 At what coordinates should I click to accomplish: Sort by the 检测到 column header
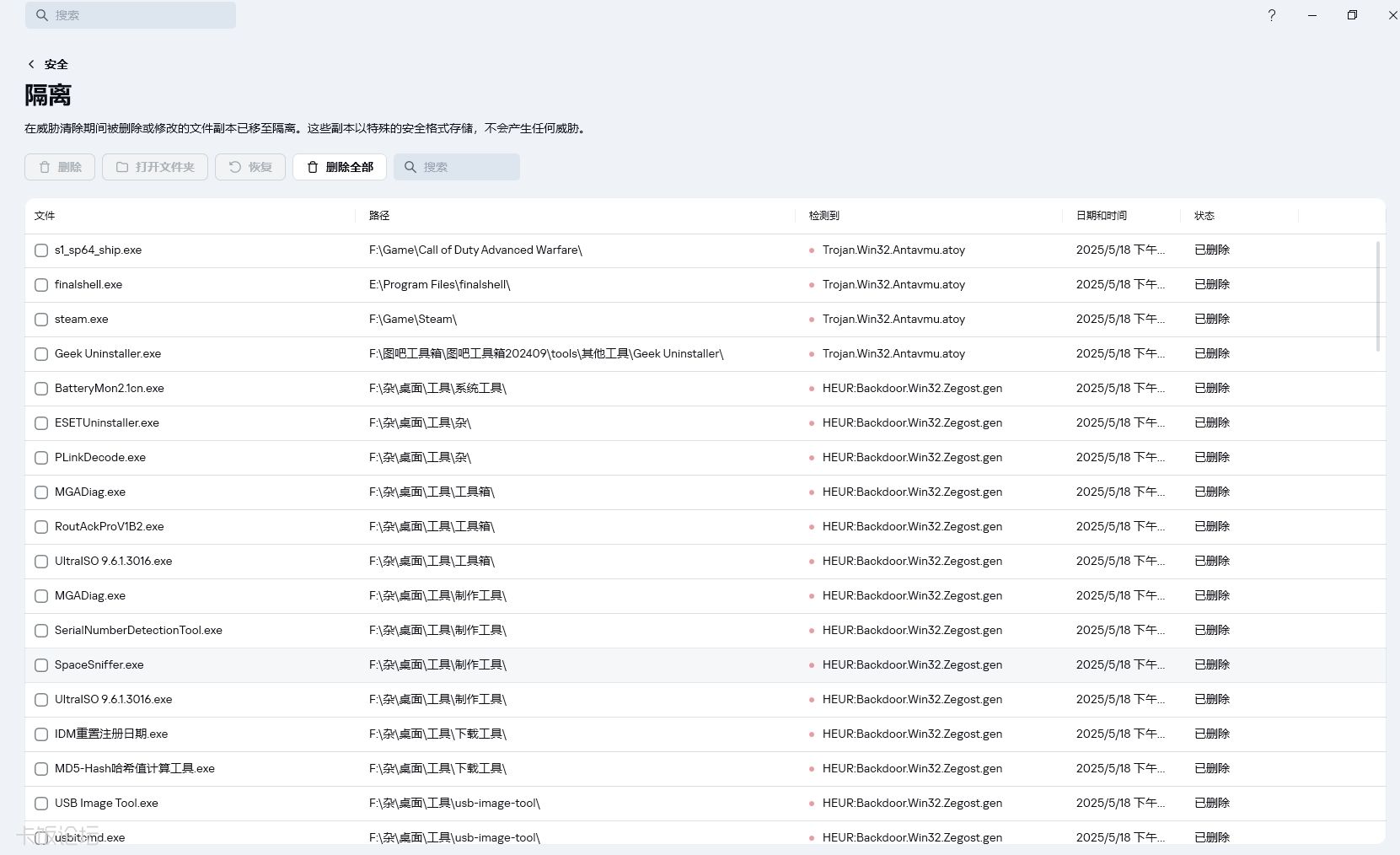[x=823, y=216]
